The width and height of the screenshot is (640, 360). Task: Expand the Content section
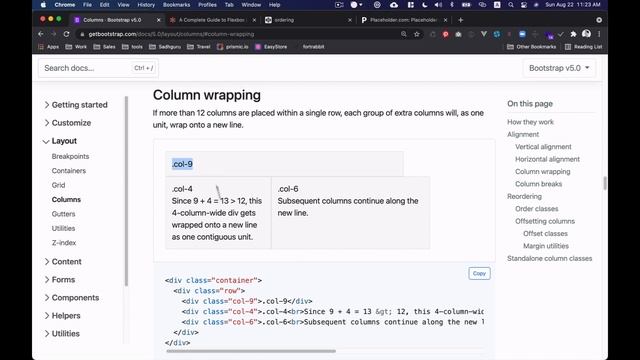(x=63, y=262)
